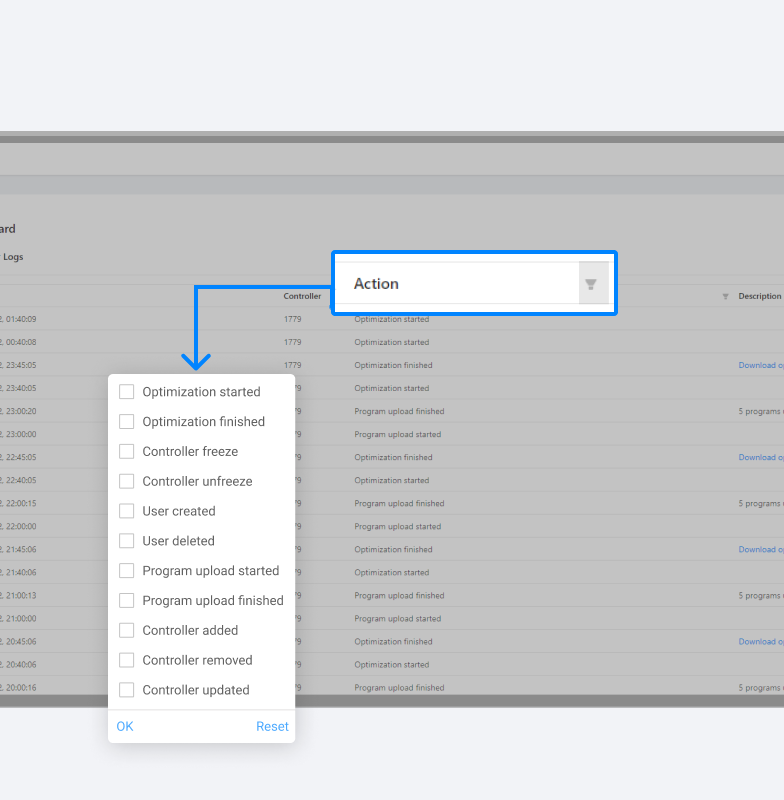Click 5 programs text in the 20:00:16 row
The height and width of the screenshot is (800, 784).
click(x=761, y=688)
